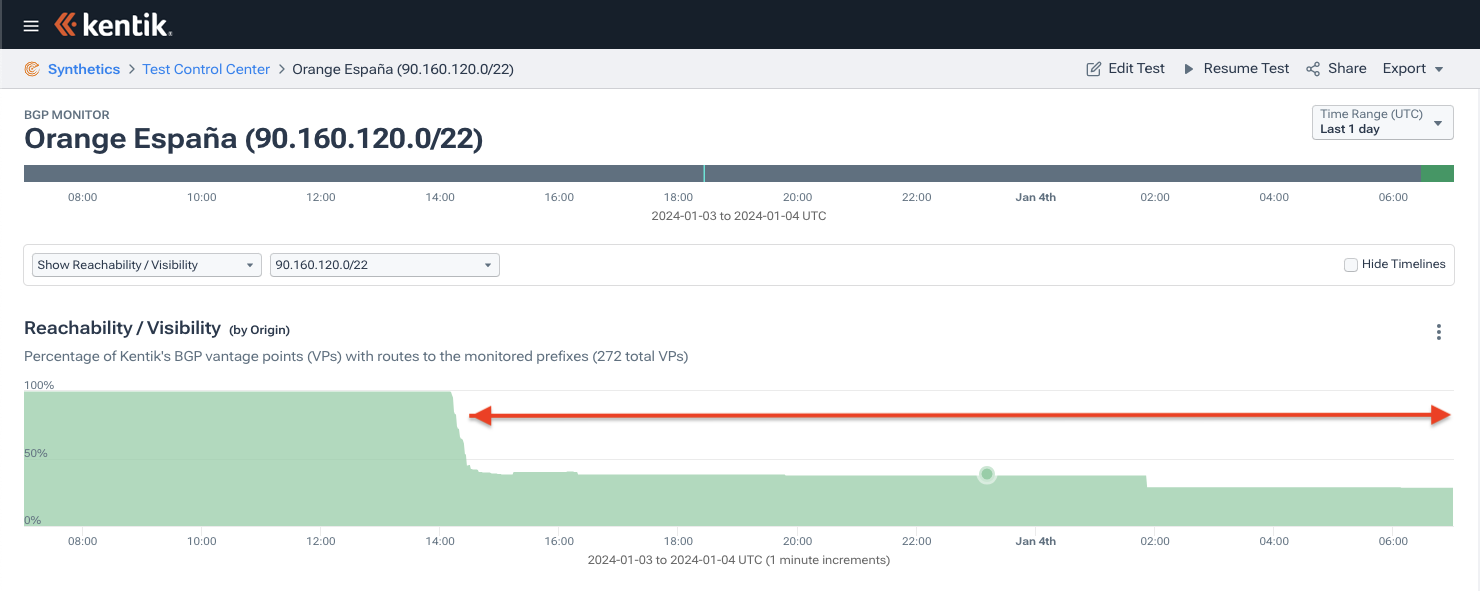Open the 90.160.120.0/22 prefix dropdown

click(385, 265)
